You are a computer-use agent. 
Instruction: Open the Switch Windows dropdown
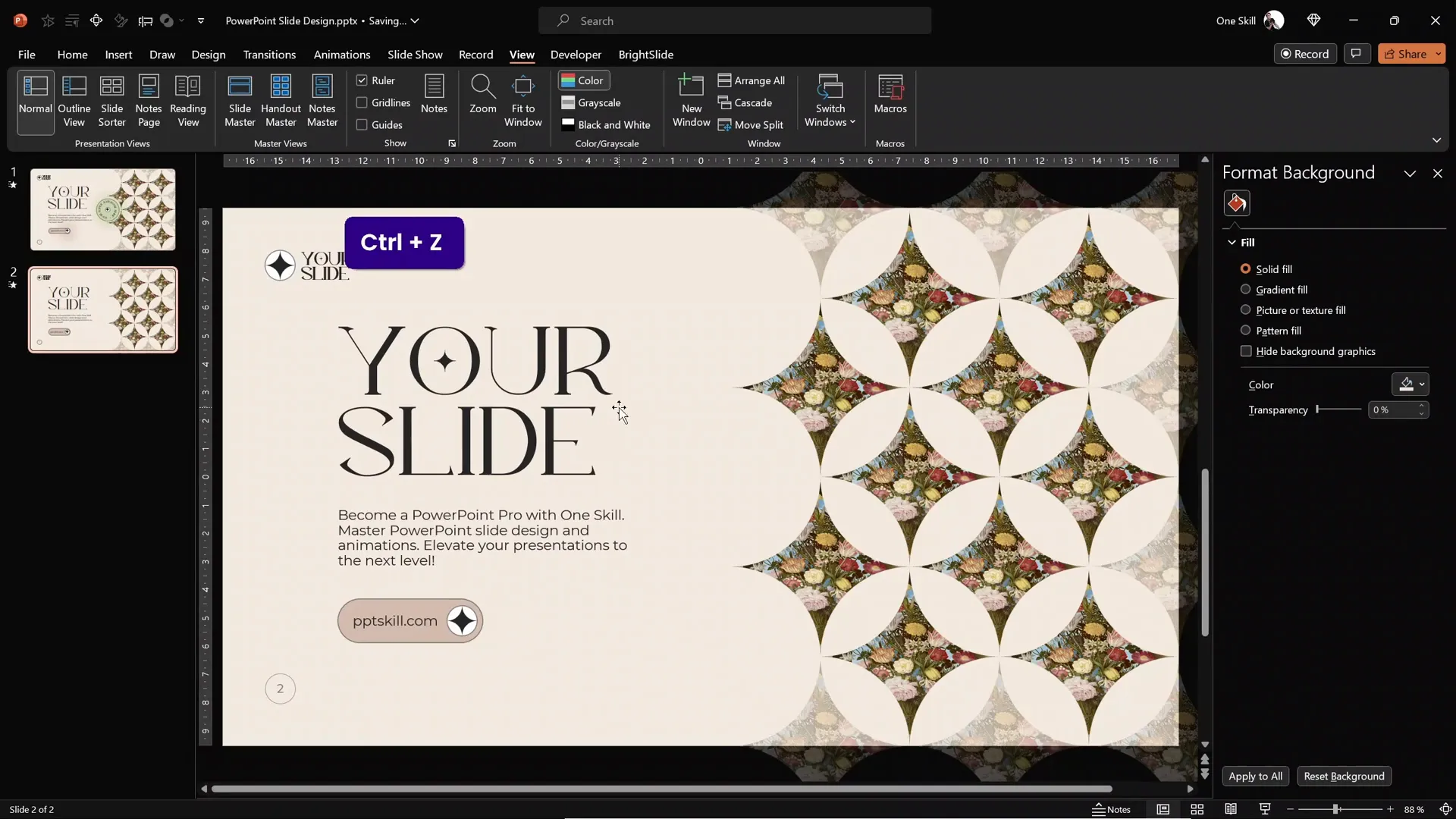[x=830, y=102]
